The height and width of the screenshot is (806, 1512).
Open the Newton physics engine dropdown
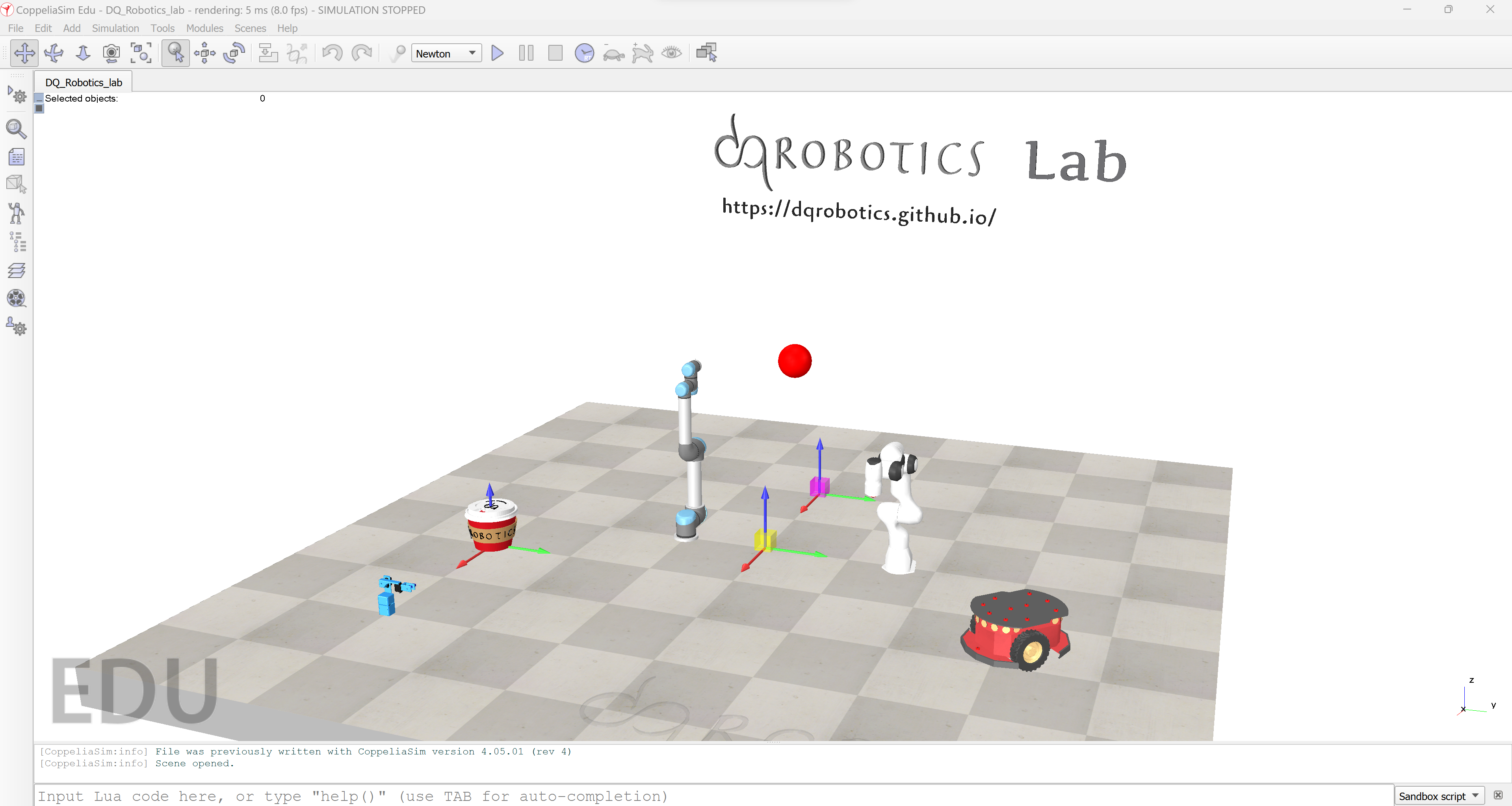tap(446, 54)
